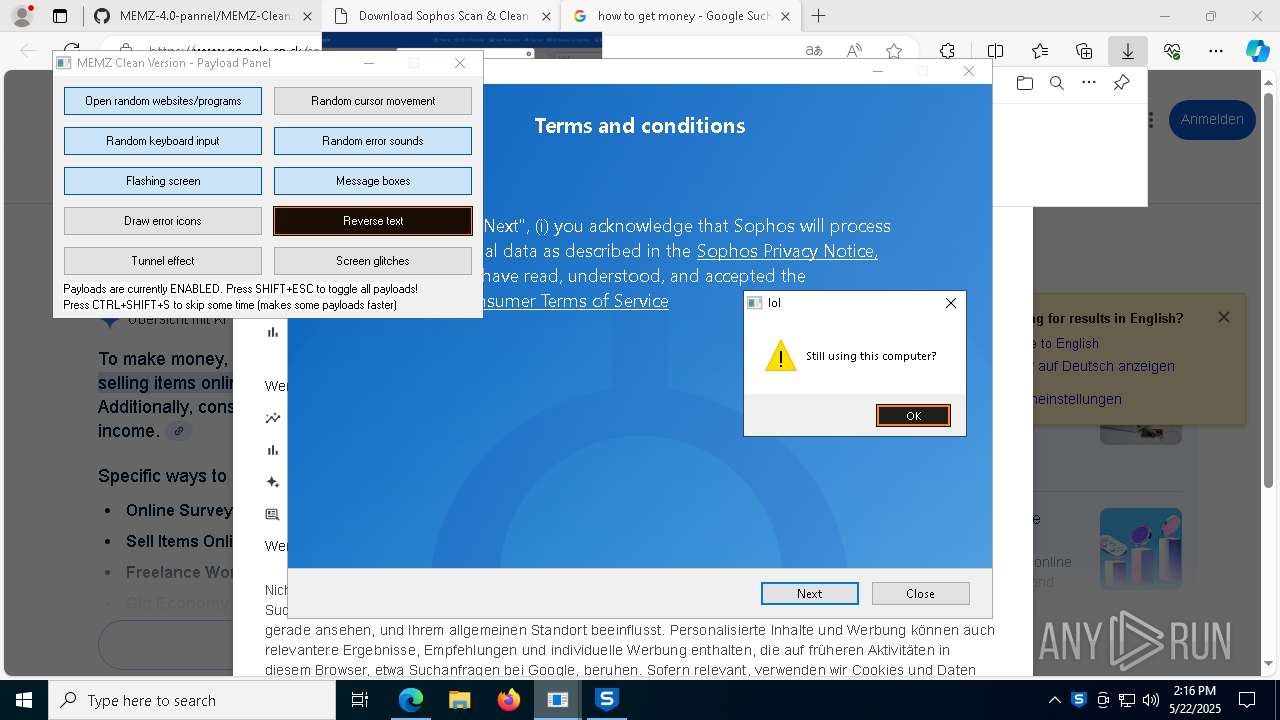
Task: Open the Extensions puzzle-piece icon
Action: click(947, 51)
